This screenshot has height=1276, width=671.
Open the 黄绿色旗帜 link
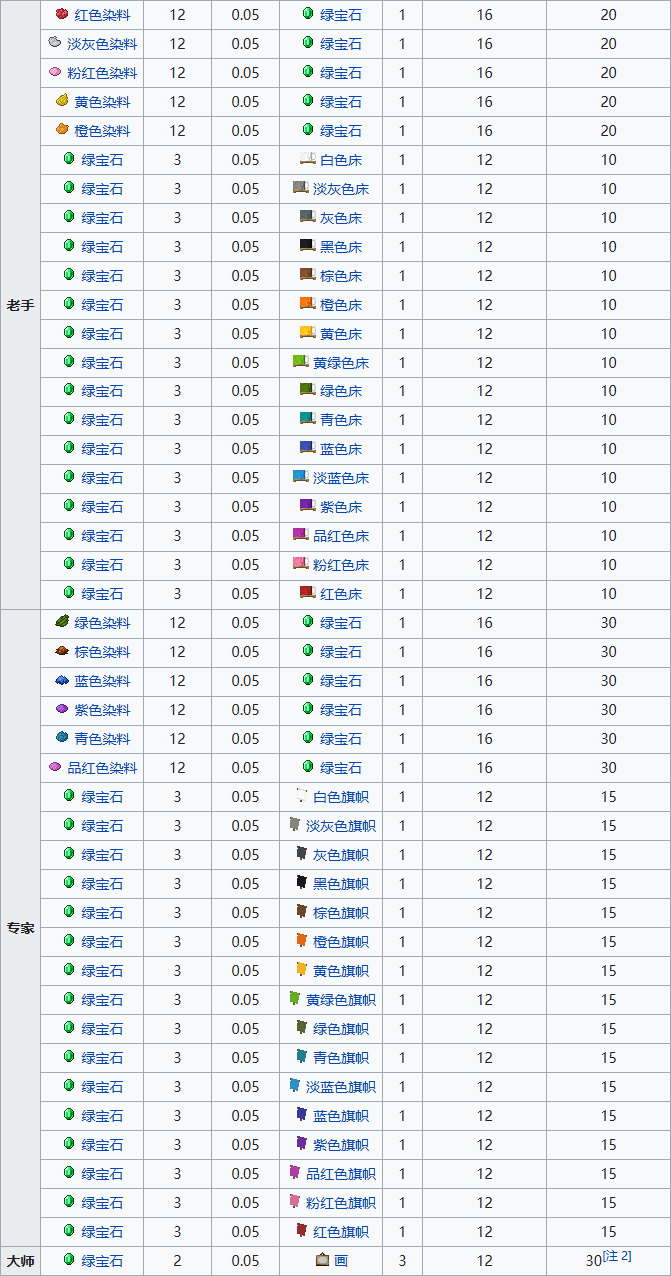[x=341, y=999]
